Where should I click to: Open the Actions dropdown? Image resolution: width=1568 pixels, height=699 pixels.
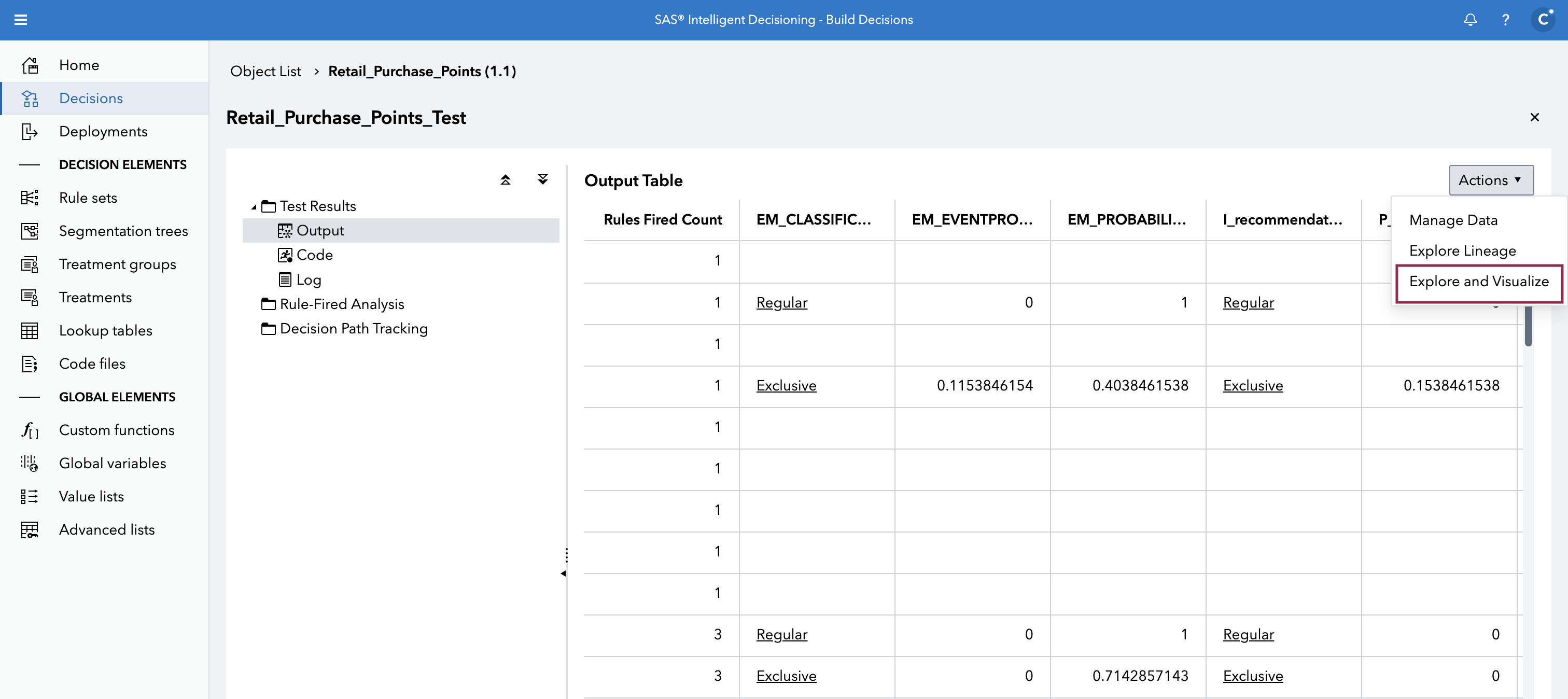pyautogui.click(x=1491, y=179)
